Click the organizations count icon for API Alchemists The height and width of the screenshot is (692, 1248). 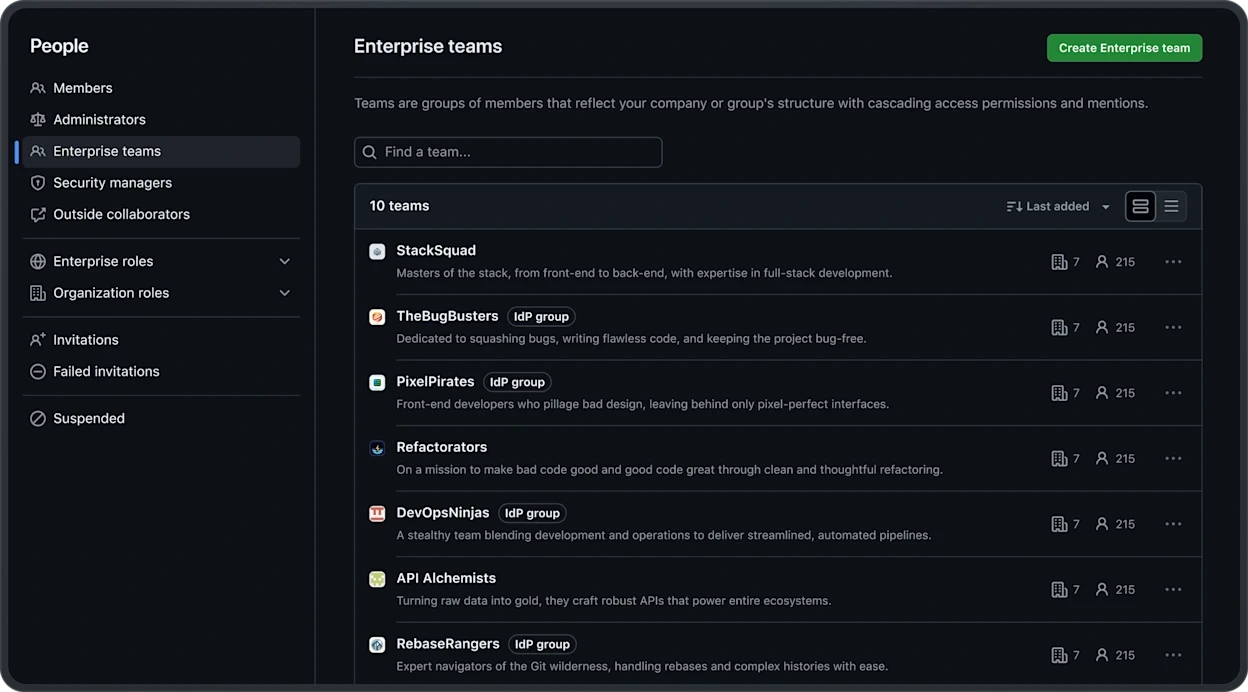click(x=1059, y=590)
